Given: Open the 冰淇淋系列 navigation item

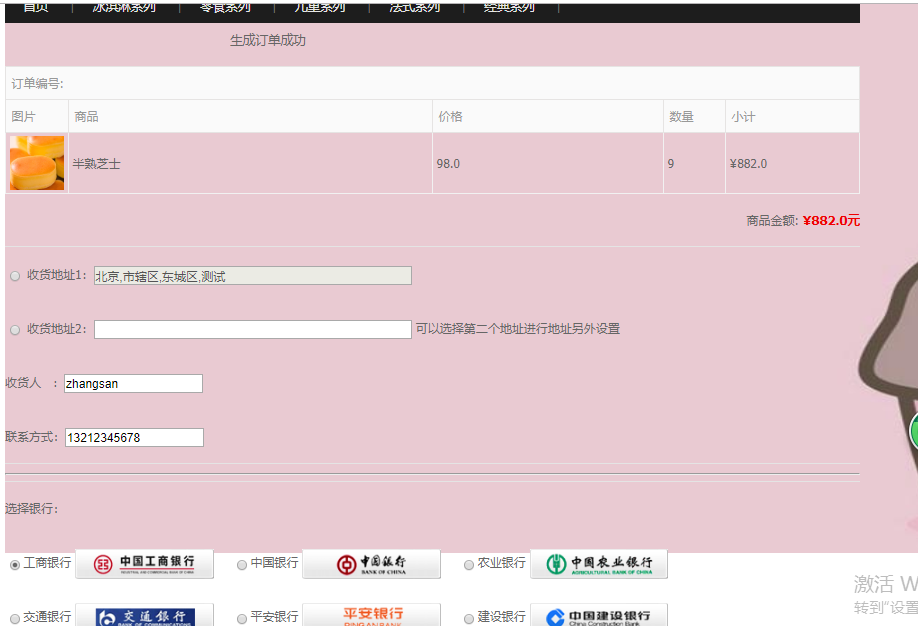Looking at the screenshot, I should tap(124, 7).
